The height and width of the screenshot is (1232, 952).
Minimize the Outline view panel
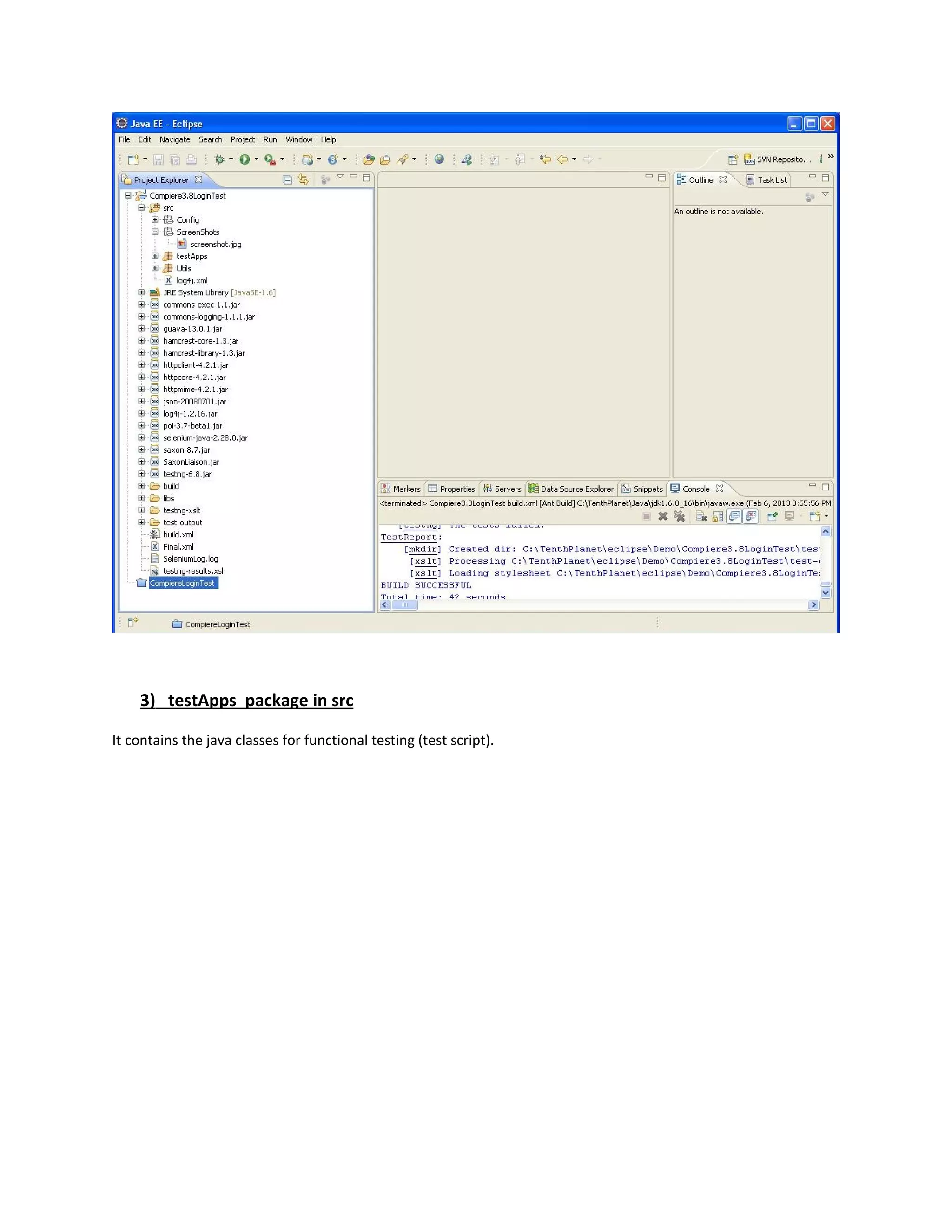click(x=812, y=177)
